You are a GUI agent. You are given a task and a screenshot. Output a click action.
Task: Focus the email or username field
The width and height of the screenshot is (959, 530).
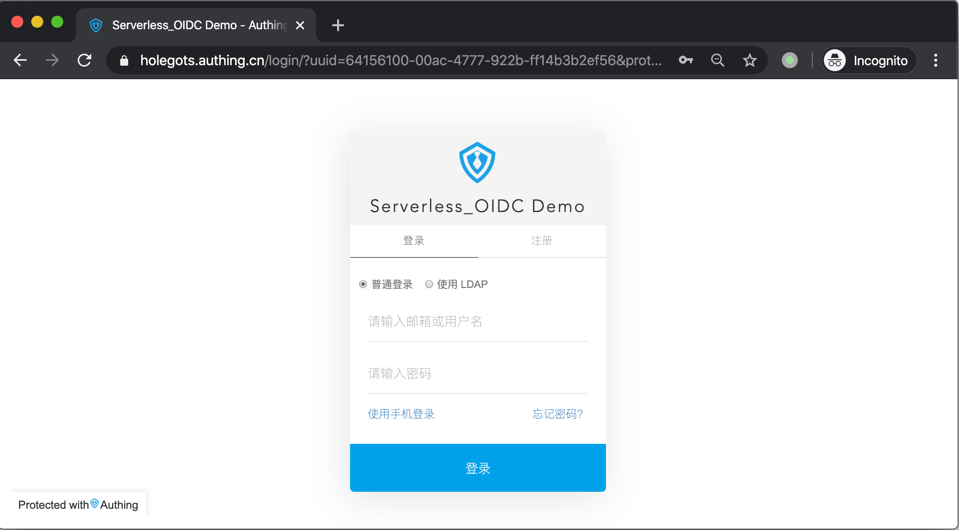tap(477, 322)
